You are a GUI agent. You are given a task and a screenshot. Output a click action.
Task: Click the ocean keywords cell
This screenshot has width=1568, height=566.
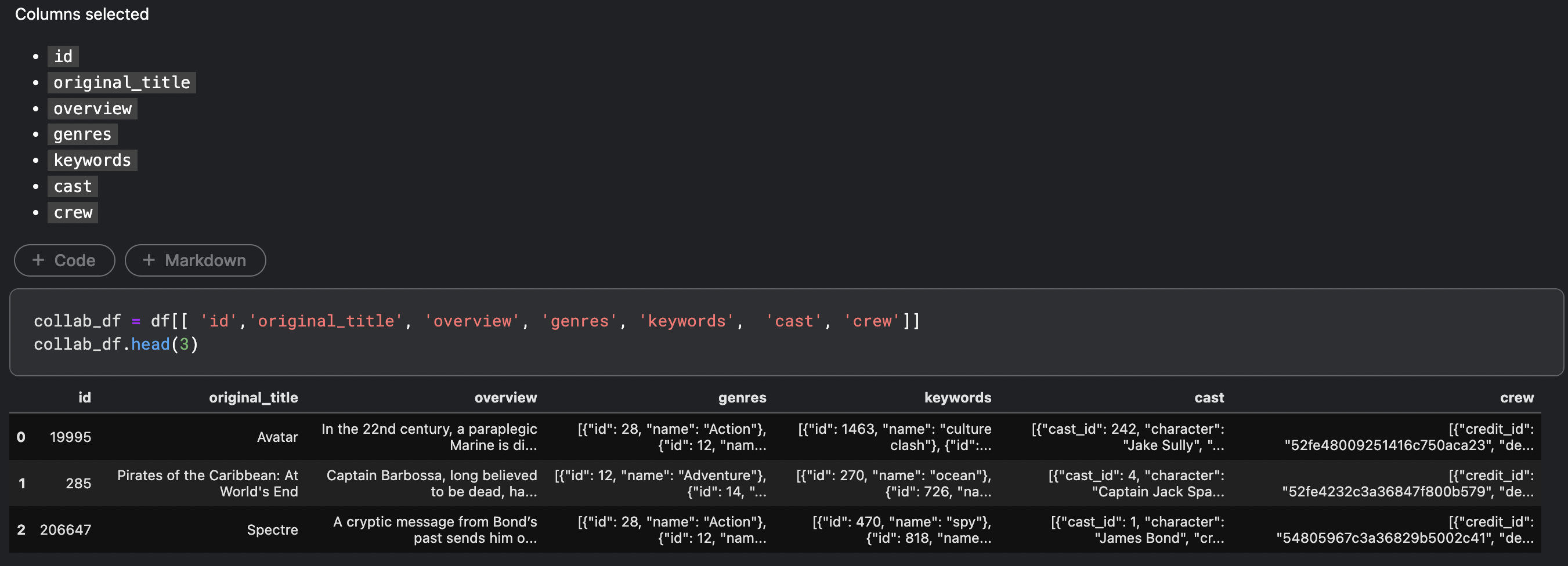tap(894, 483)
